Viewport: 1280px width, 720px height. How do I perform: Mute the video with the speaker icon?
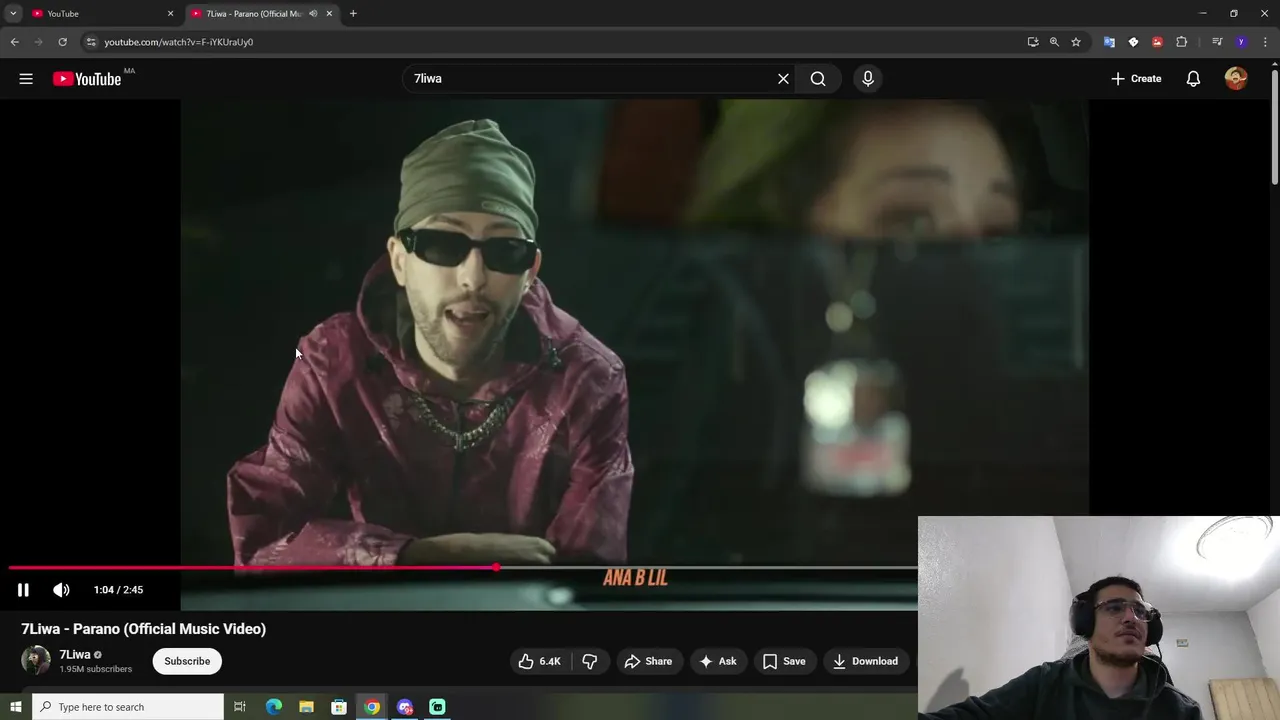coord(61,590)
